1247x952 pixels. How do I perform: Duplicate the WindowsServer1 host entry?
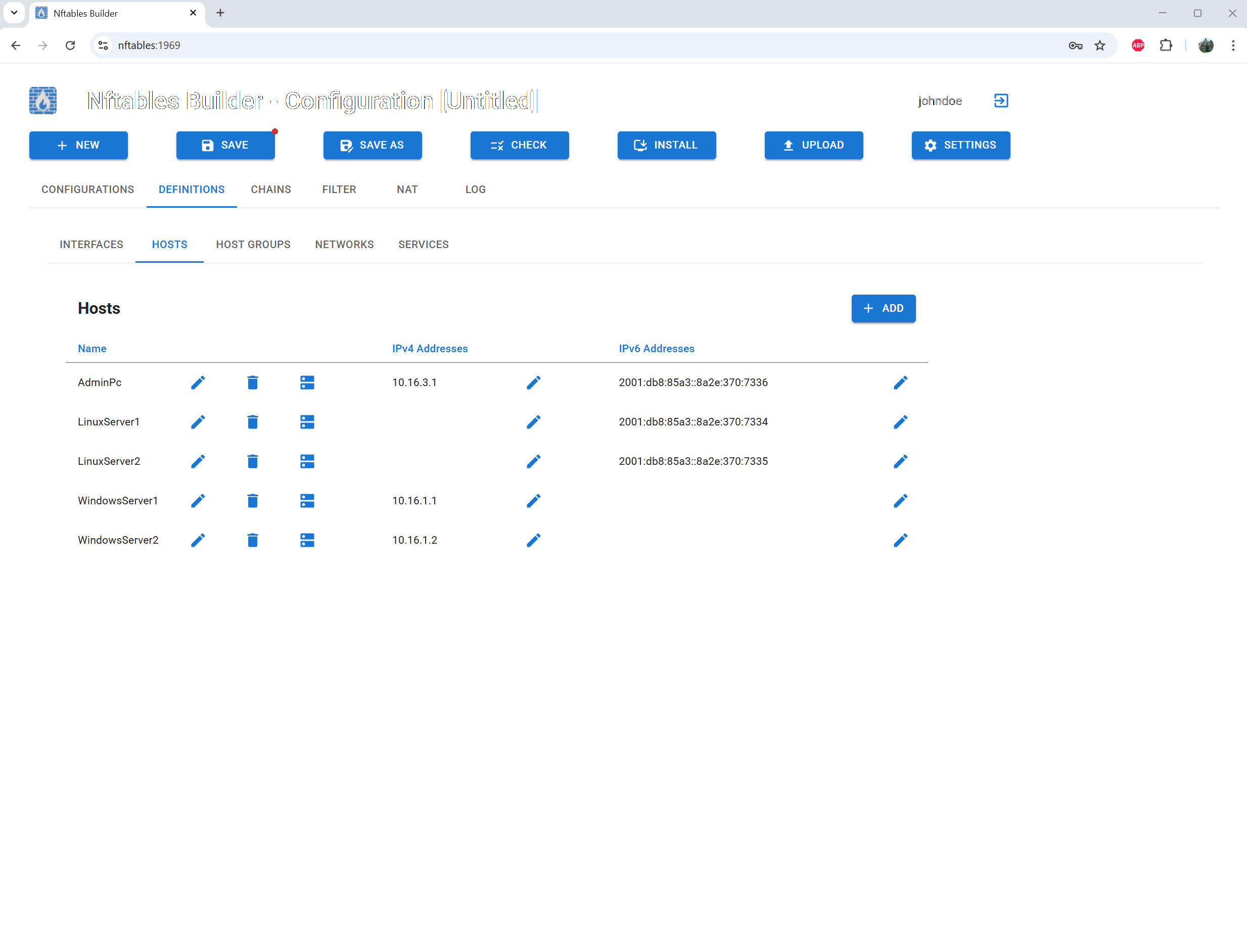[307, 500]
